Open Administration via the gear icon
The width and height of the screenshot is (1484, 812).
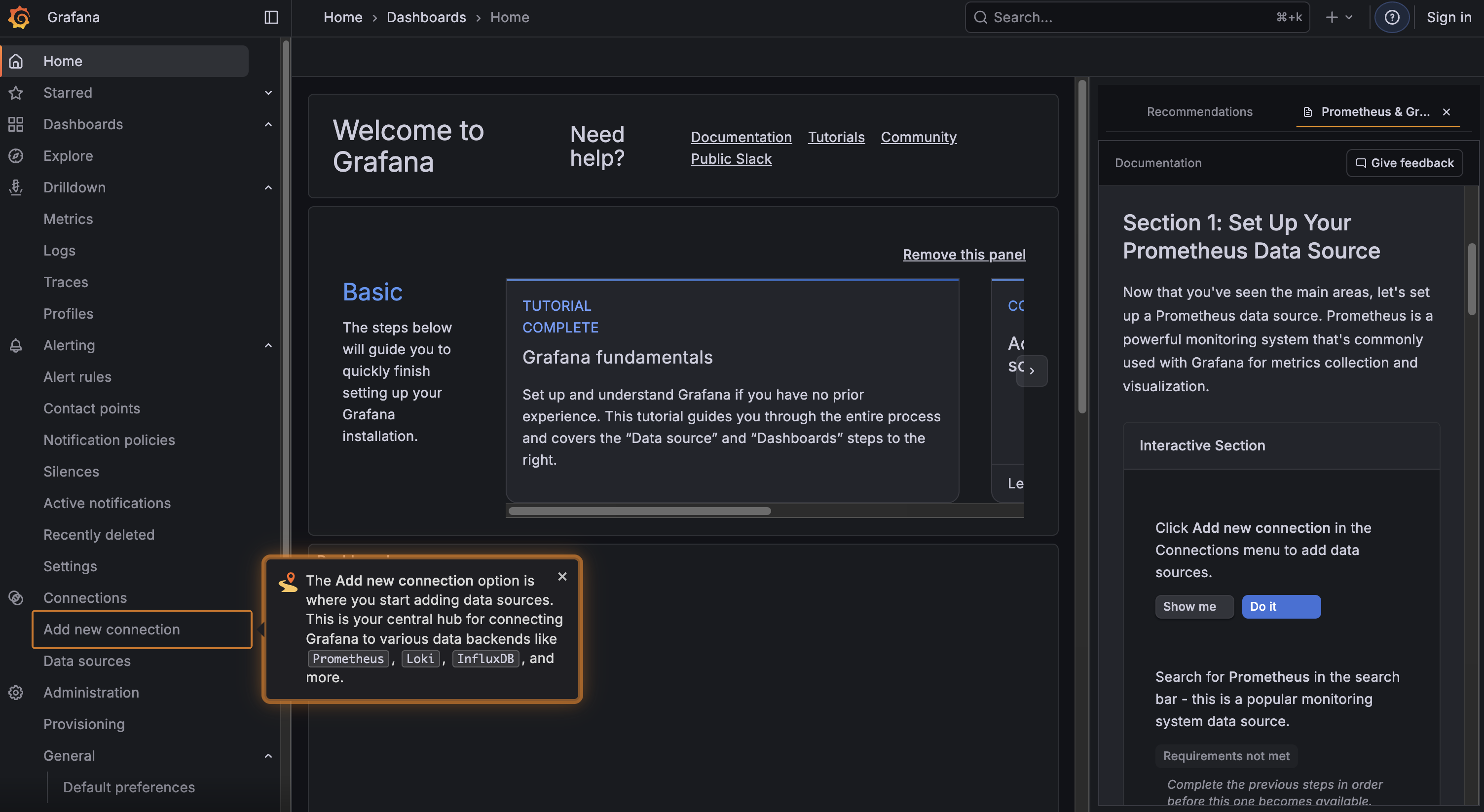point(16,692)
